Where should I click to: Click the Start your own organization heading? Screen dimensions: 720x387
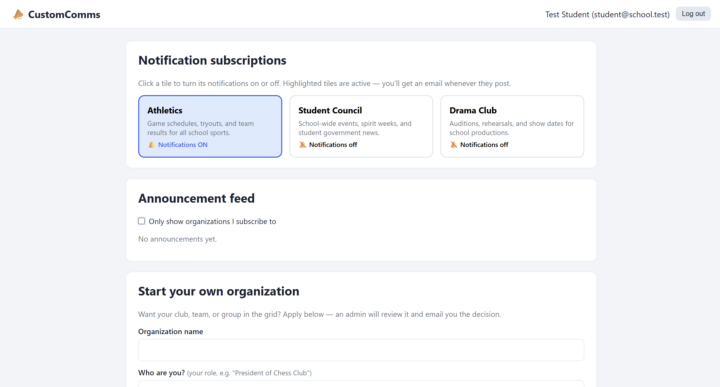(x=219, y=292)
